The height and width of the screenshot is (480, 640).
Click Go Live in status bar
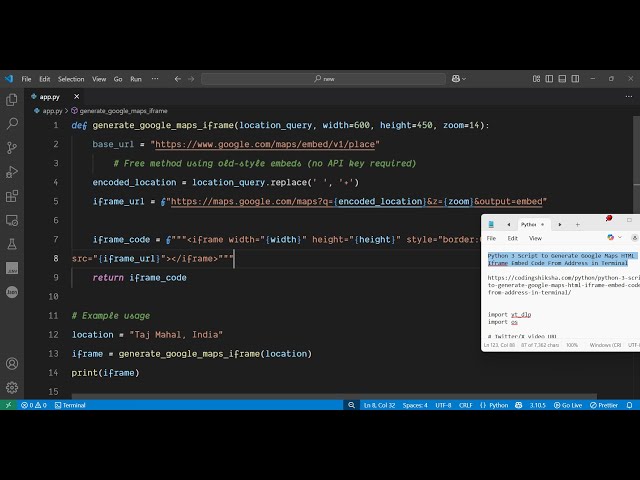click(568, 405)
